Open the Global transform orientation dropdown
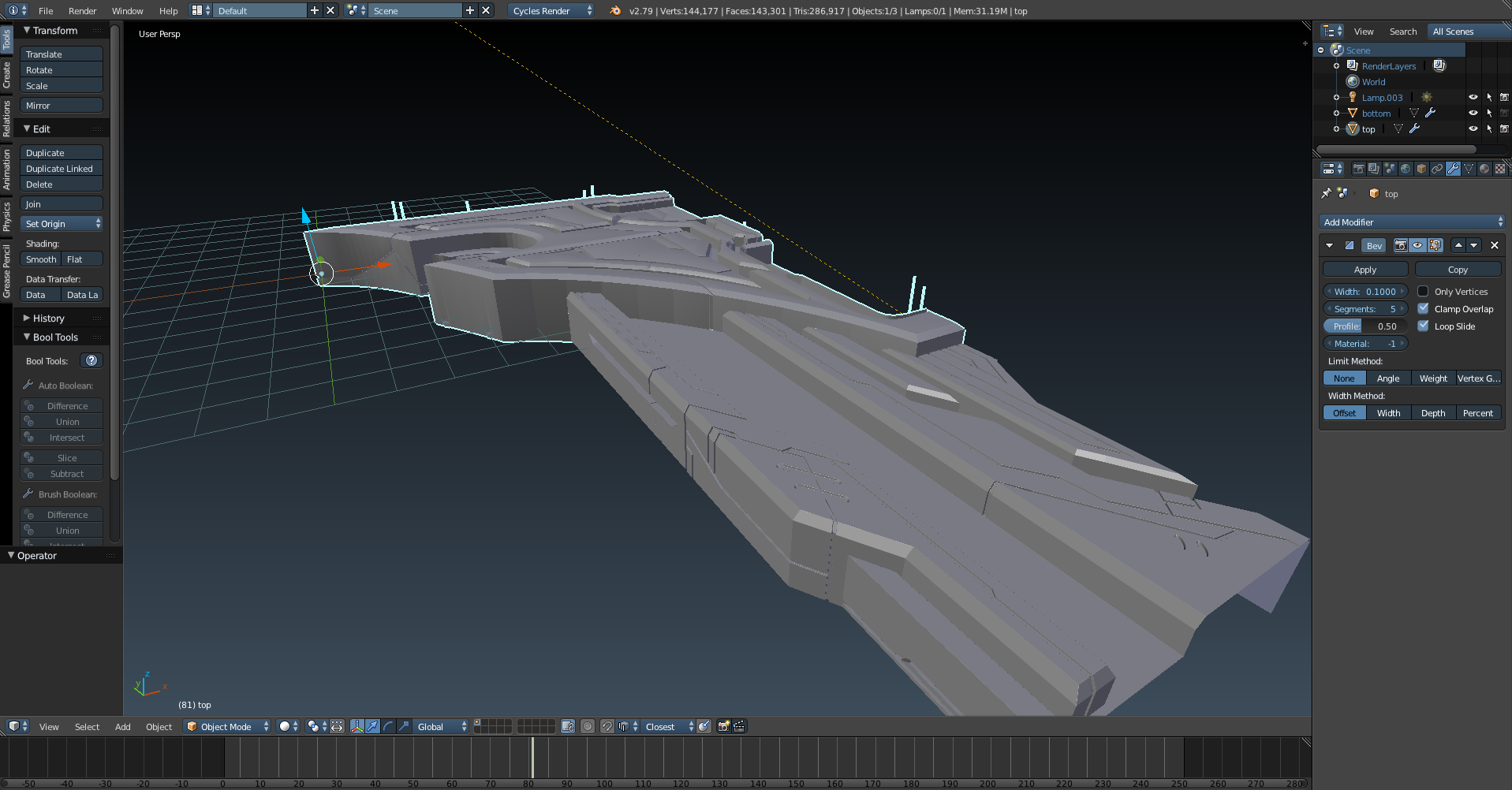1512x790 pixels. [441, 726]
